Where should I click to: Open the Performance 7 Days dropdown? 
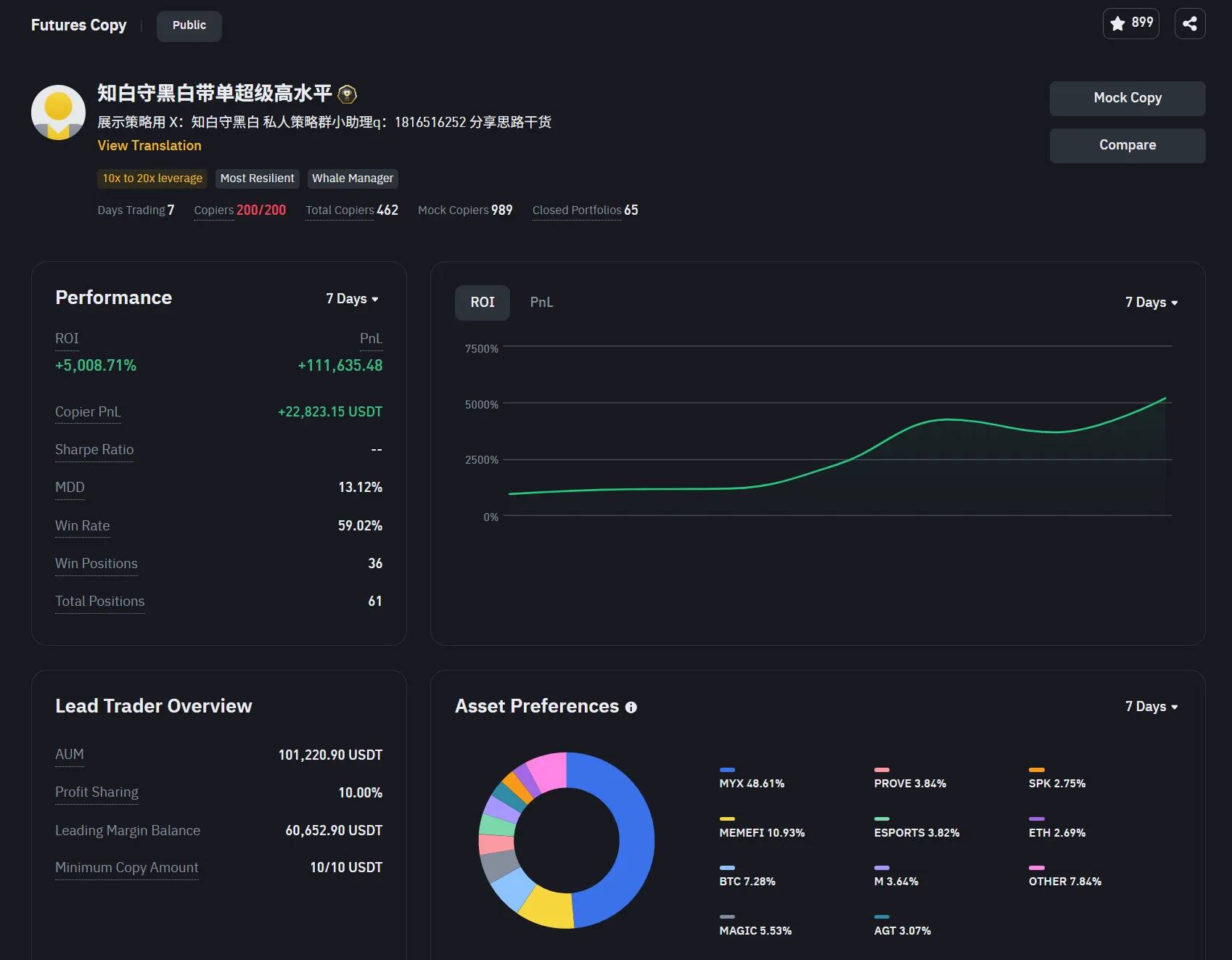point(353,298)
